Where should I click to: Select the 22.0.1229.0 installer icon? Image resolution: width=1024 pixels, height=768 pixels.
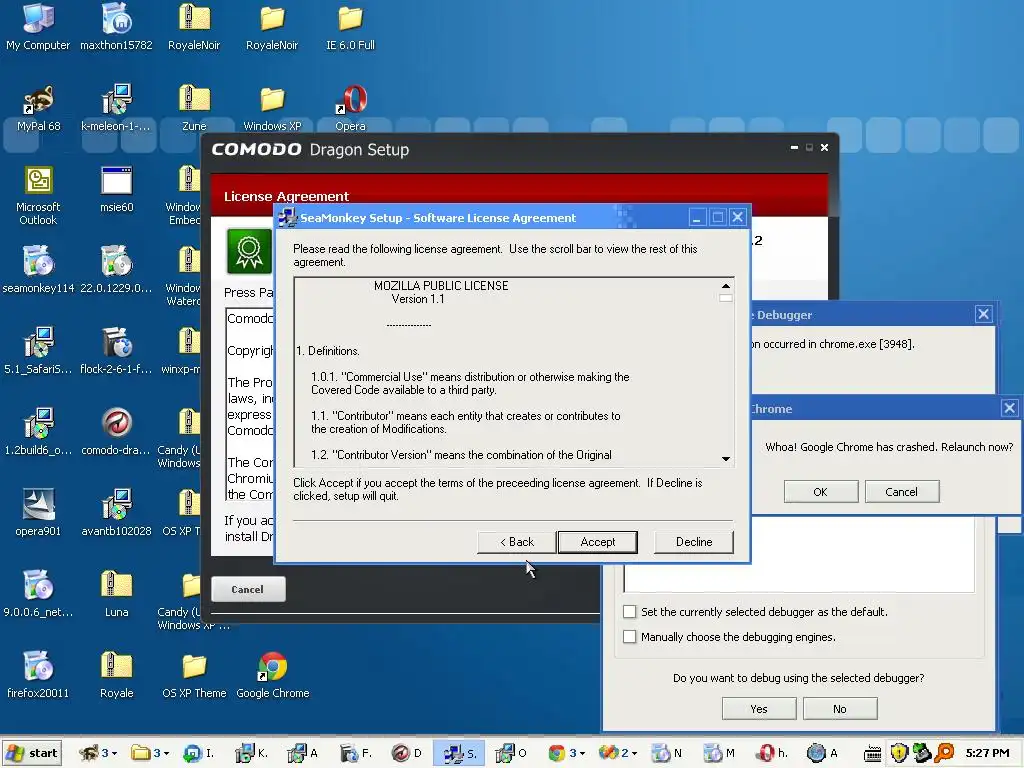(x=116, y=269)
